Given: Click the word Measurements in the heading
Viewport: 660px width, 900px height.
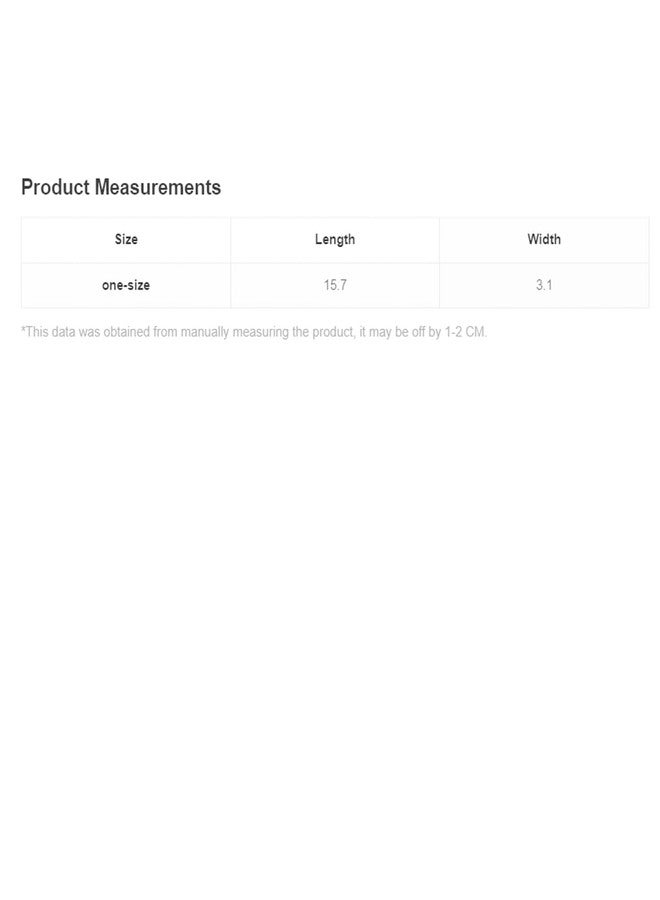Looking at the screenshot, I should [158, 187].
